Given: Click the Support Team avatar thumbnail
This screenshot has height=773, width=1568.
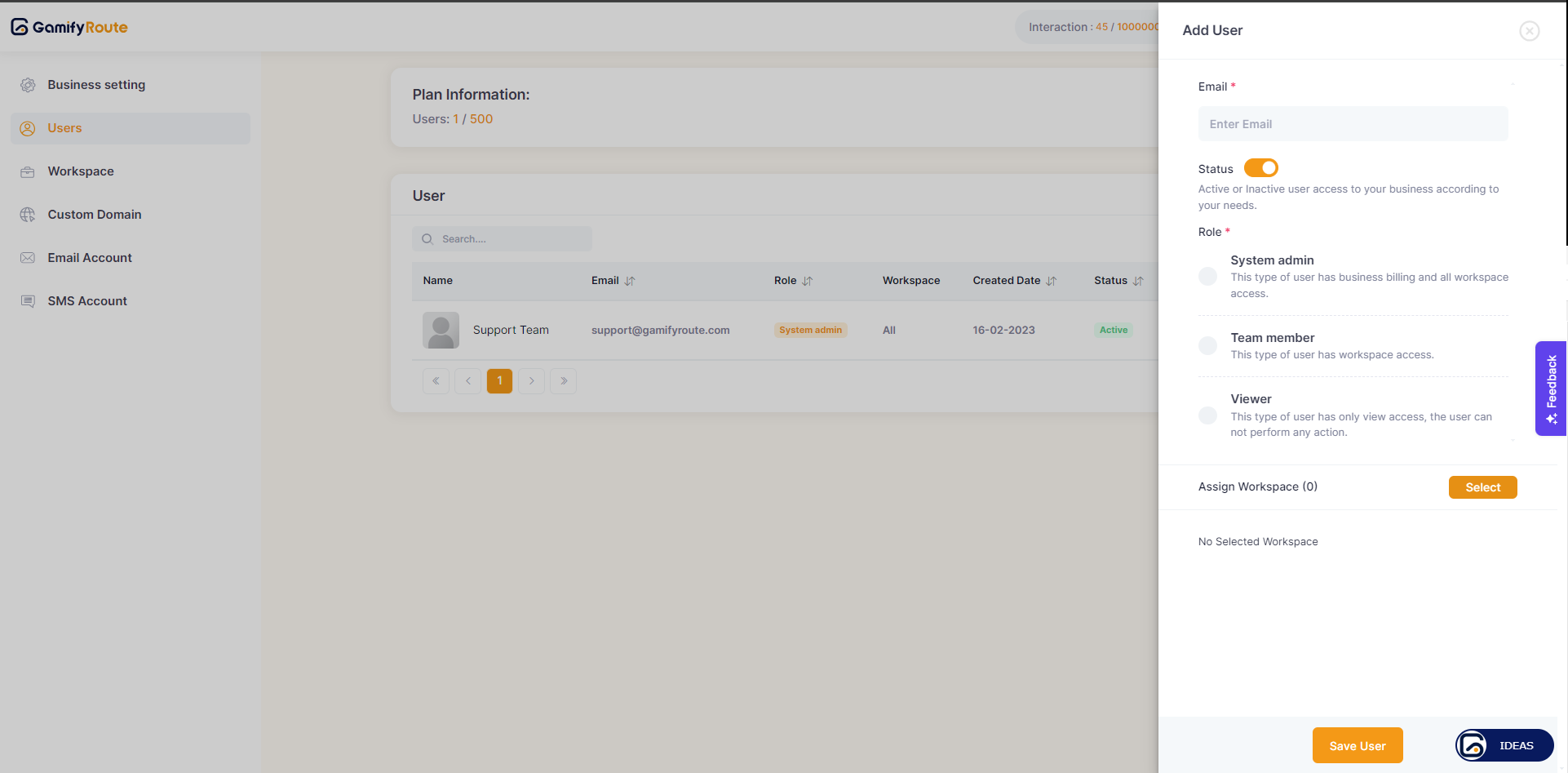Looking at the screenshot, I should pos(441,330).
